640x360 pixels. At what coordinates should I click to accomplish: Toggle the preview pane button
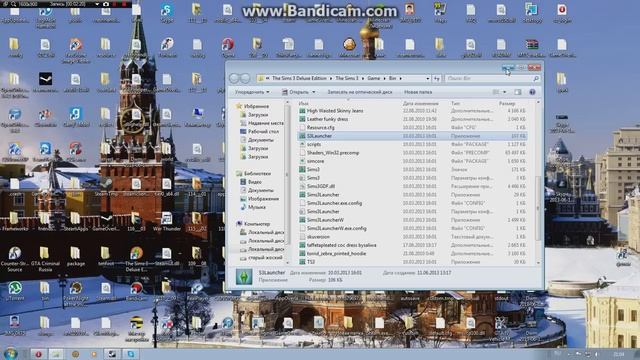click(518, 92)
